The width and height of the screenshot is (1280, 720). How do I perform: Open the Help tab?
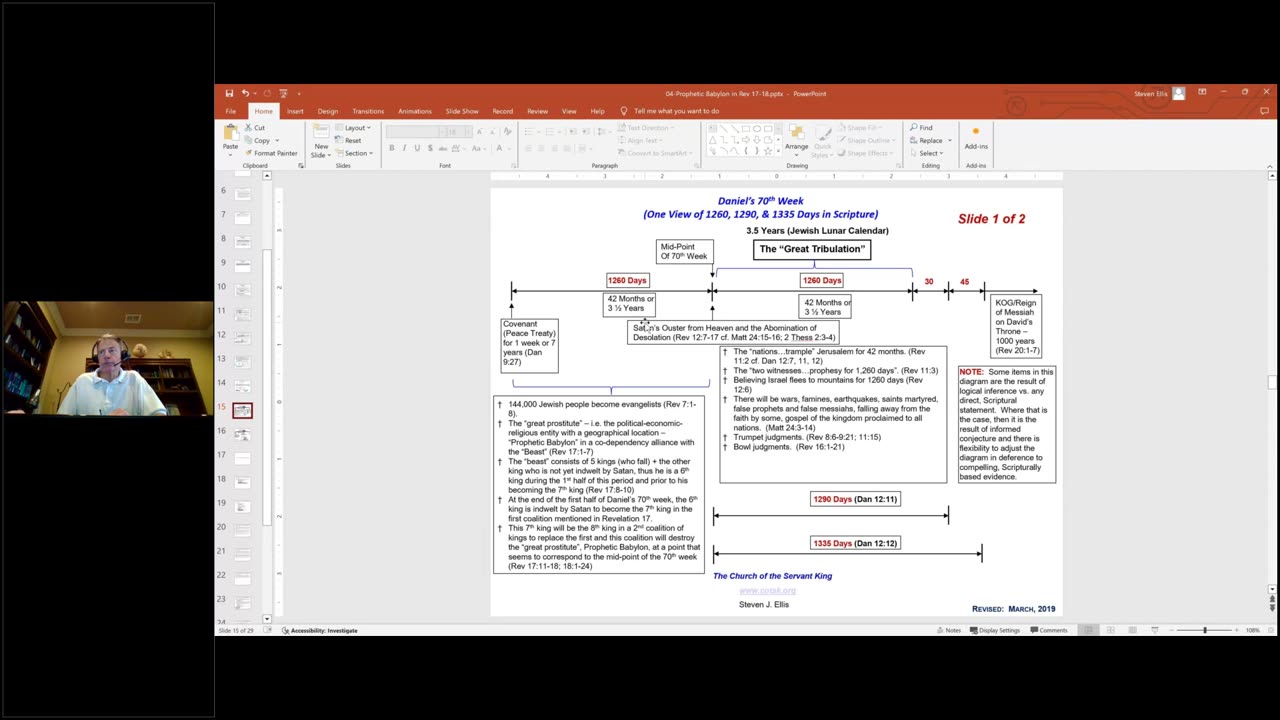(597, 111)
